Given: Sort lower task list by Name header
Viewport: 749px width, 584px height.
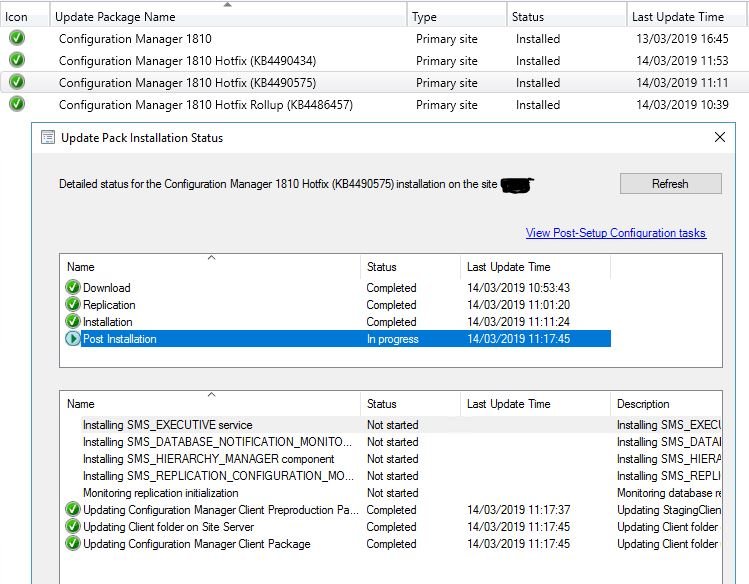Looking at the screenshot, I should [x=210, y=404].
